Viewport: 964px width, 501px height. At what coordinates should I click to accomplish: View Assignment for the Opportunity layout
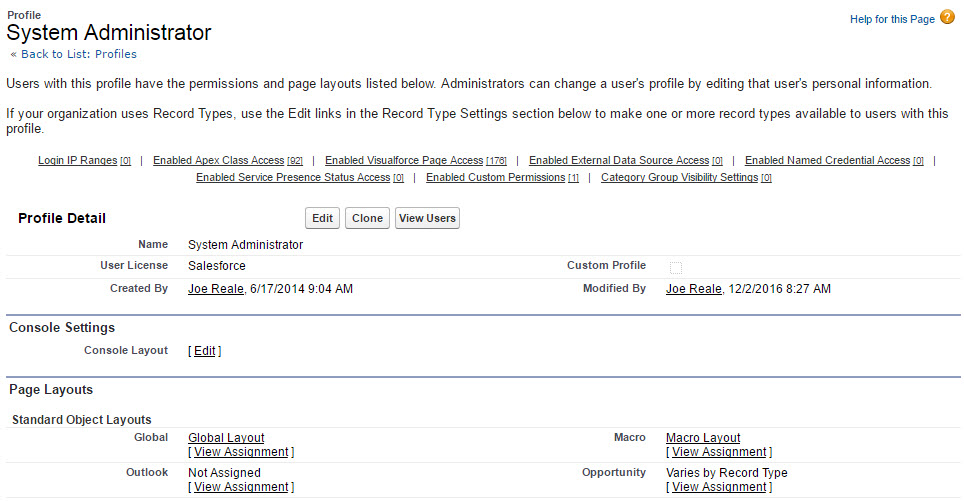coord(719,487)
